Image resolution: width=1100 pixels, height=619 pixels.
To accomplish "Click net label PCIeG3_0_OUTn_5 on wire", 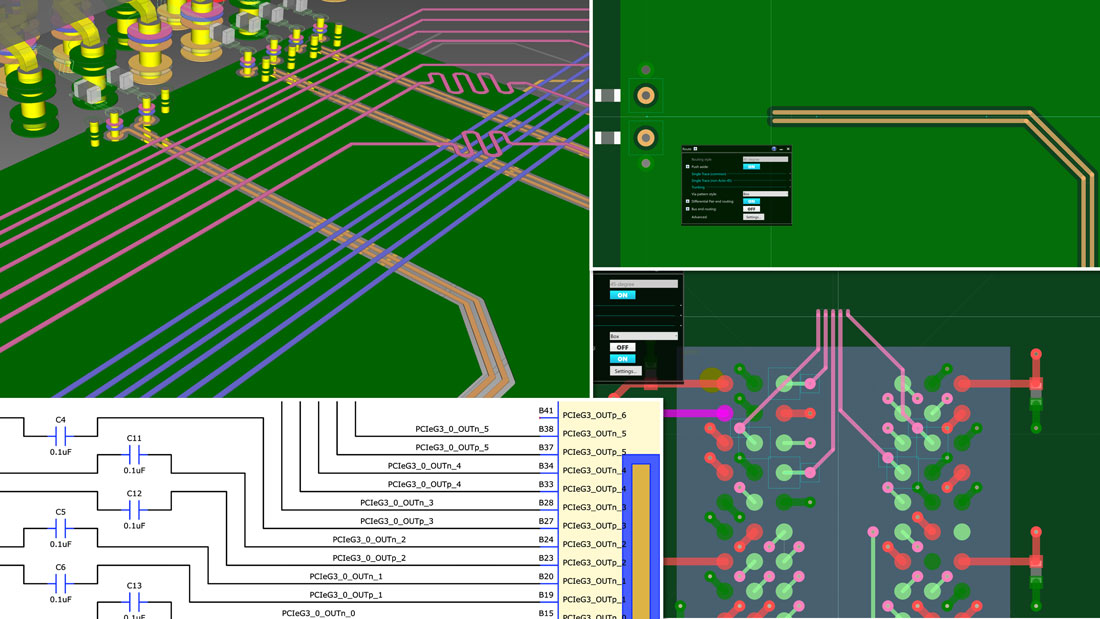I will point(452,429).
